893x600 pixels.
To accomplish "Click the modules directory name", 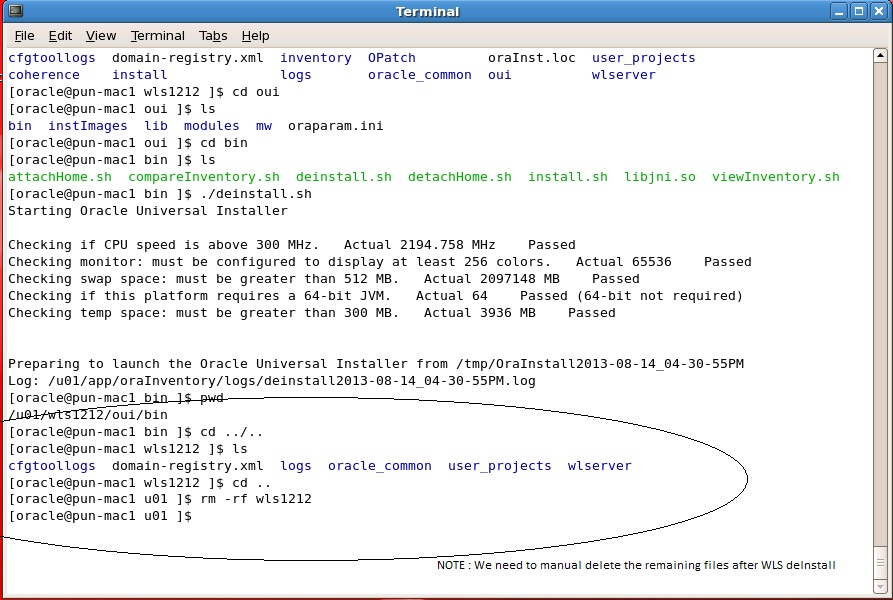I will pyautogui.click(x=211, y=126).
